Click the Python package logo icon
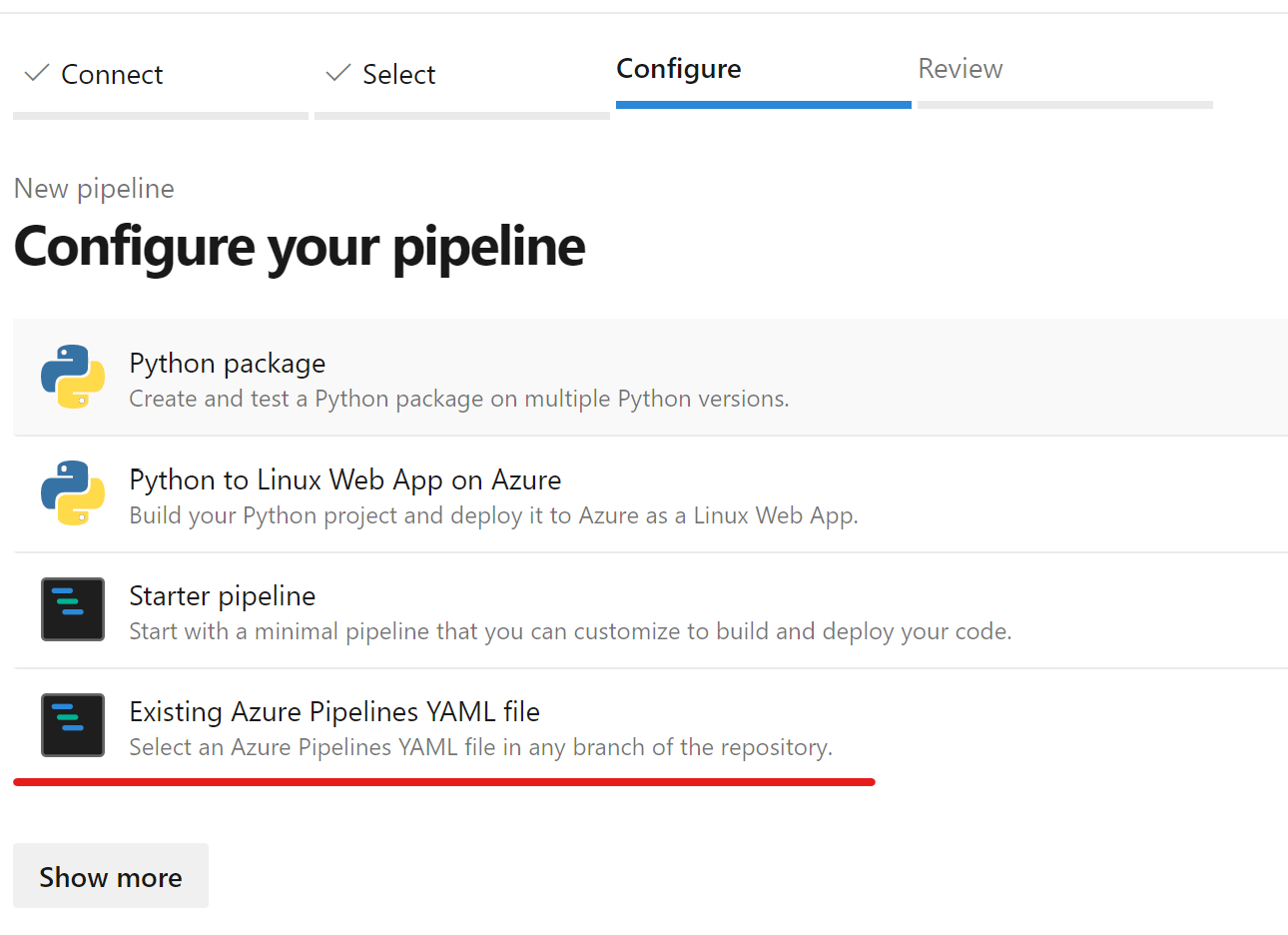This screenshot has width=1288, height=935. 73,377
